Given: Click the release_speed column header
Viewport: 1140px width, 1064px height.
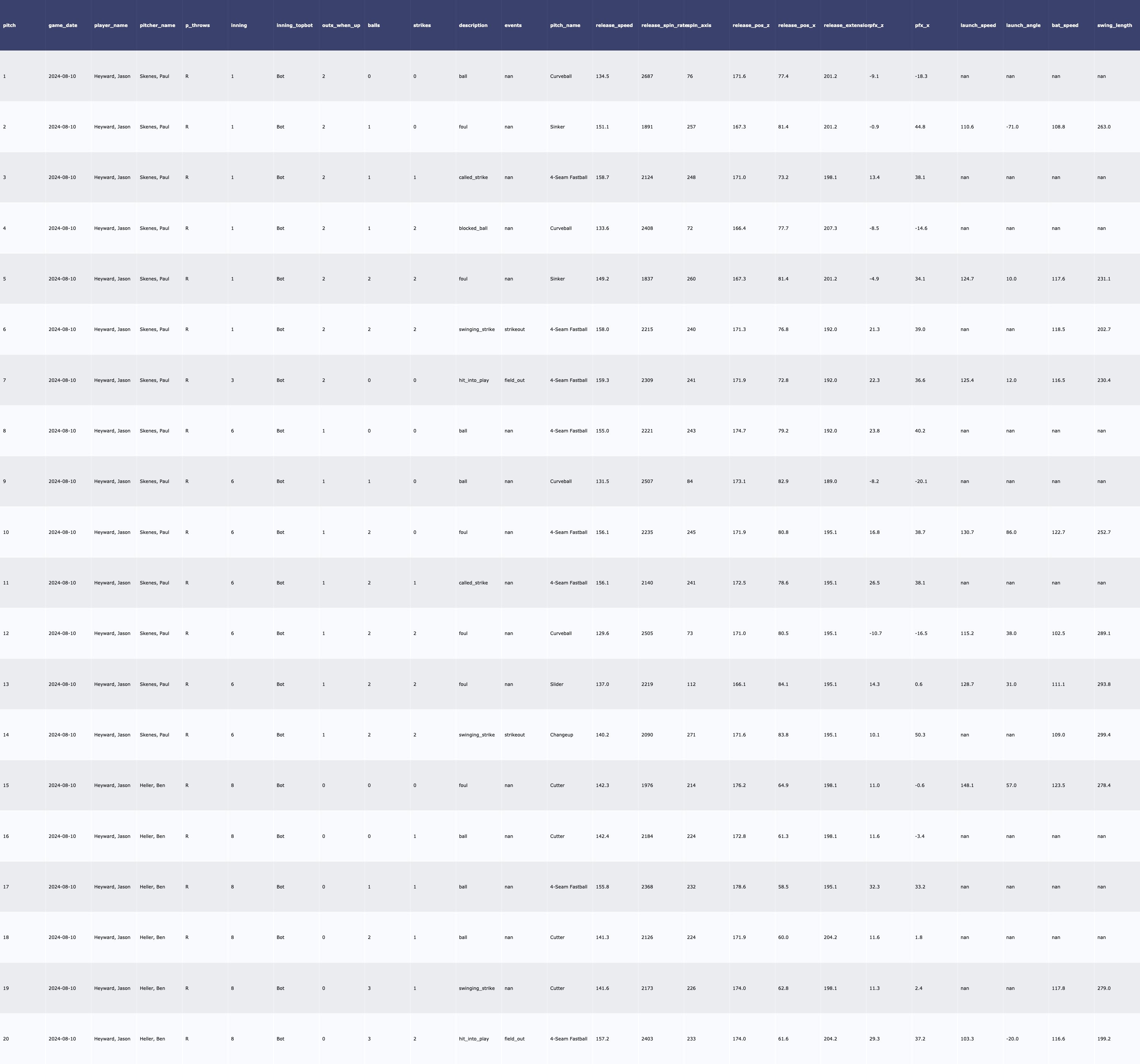Looking at the screenshot, I should pos(614,25).
